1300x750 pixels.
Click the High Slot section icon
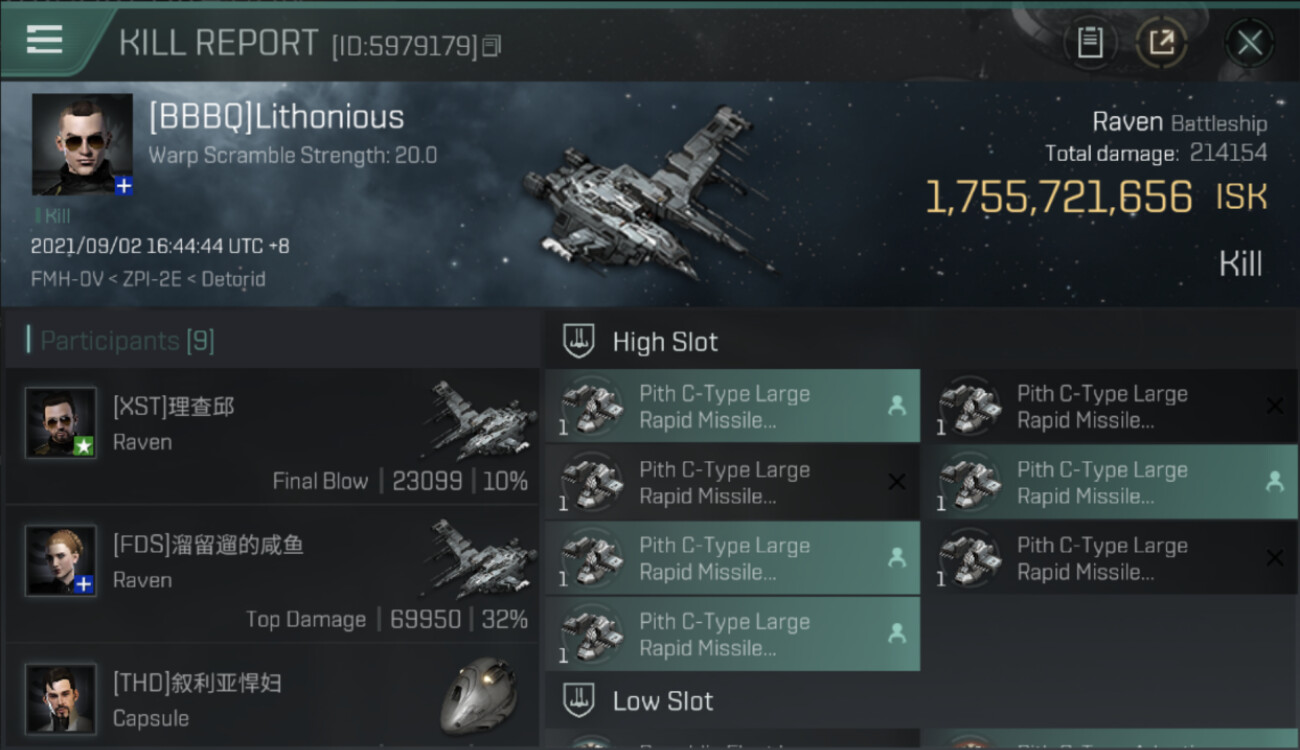click(x=579, y=341)
